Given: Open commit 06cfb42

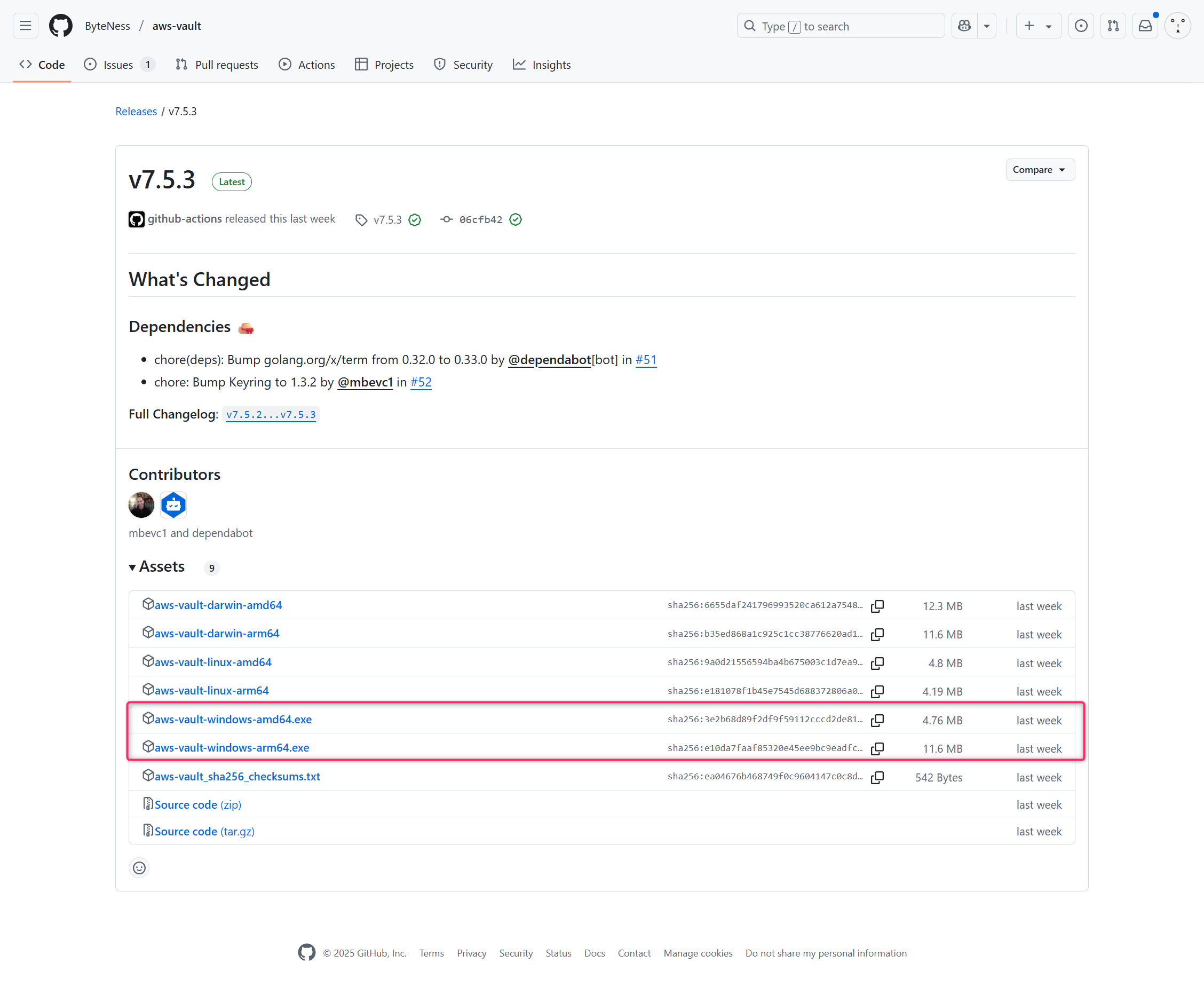Looking at the screenshot, I should click(480, 219).
